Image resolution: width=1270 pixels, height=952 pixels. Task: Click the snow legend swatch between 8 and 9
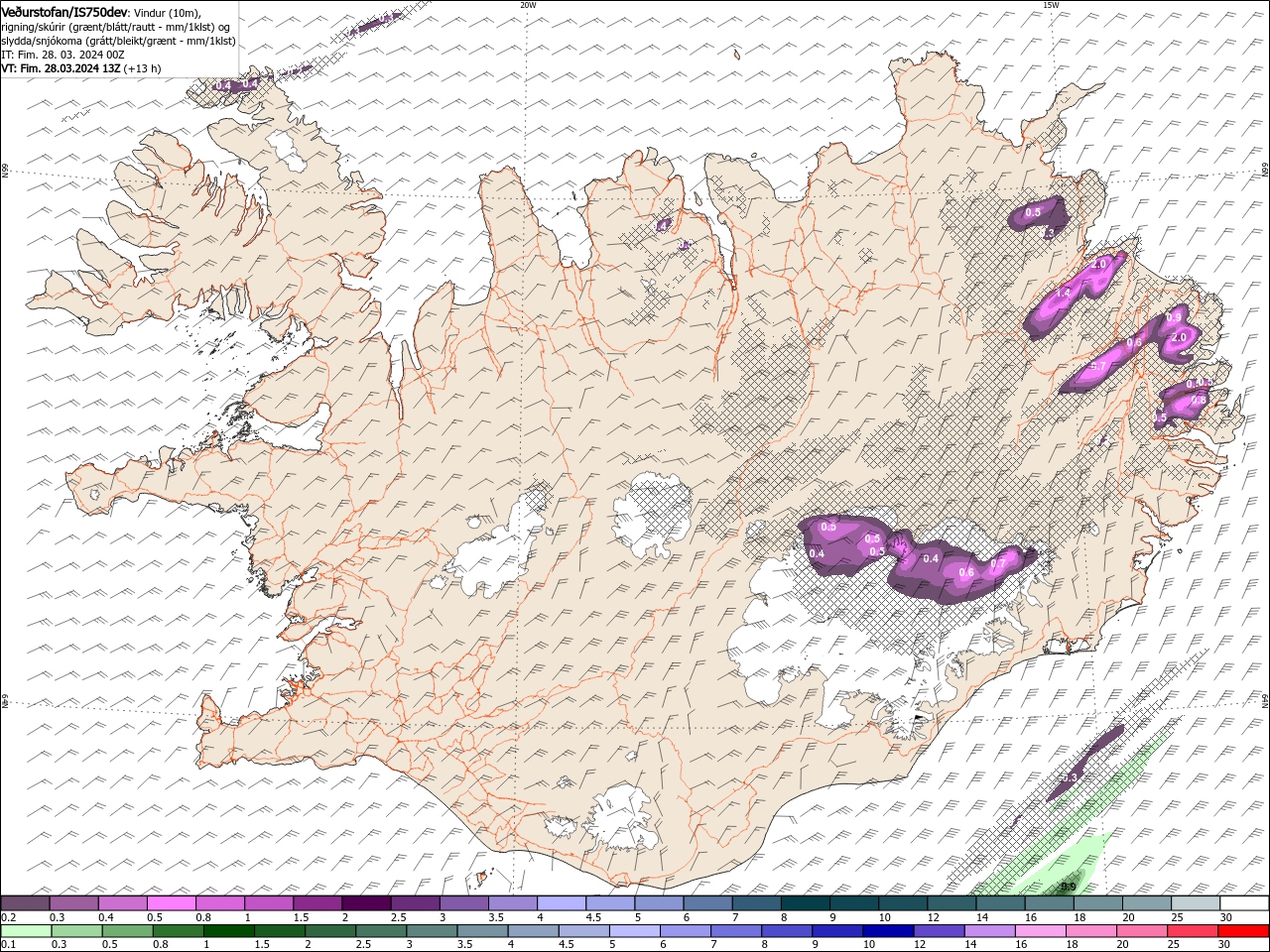[806, 903]
